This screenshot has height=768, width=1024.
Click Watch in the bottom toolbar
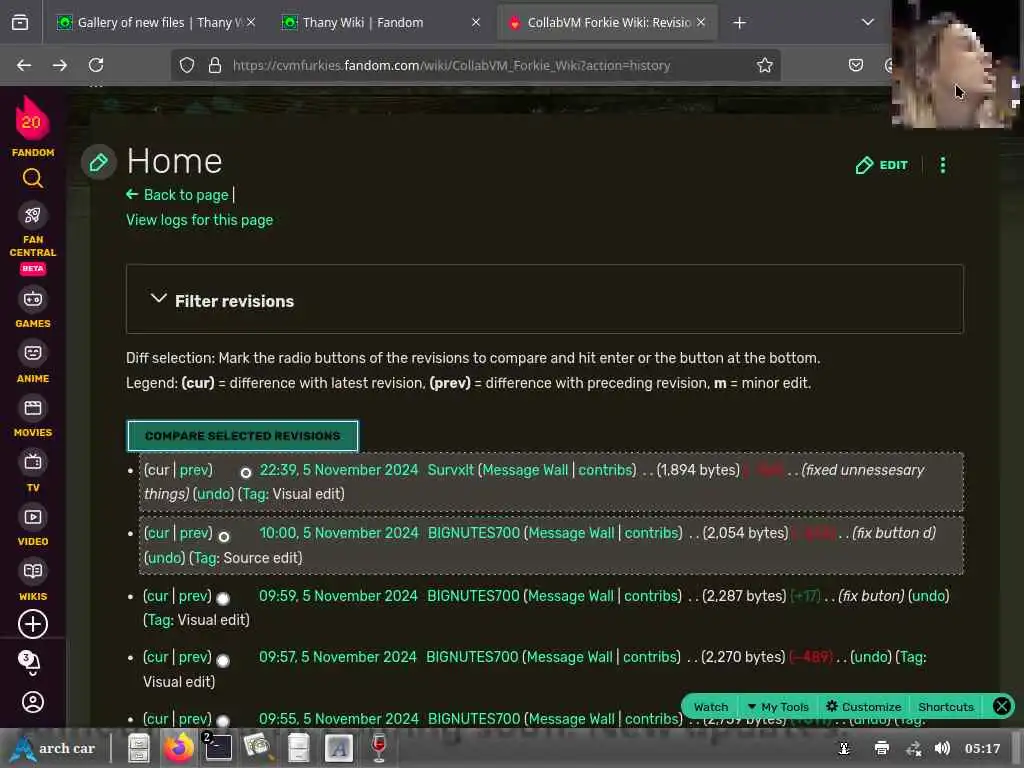coord(711,707)
